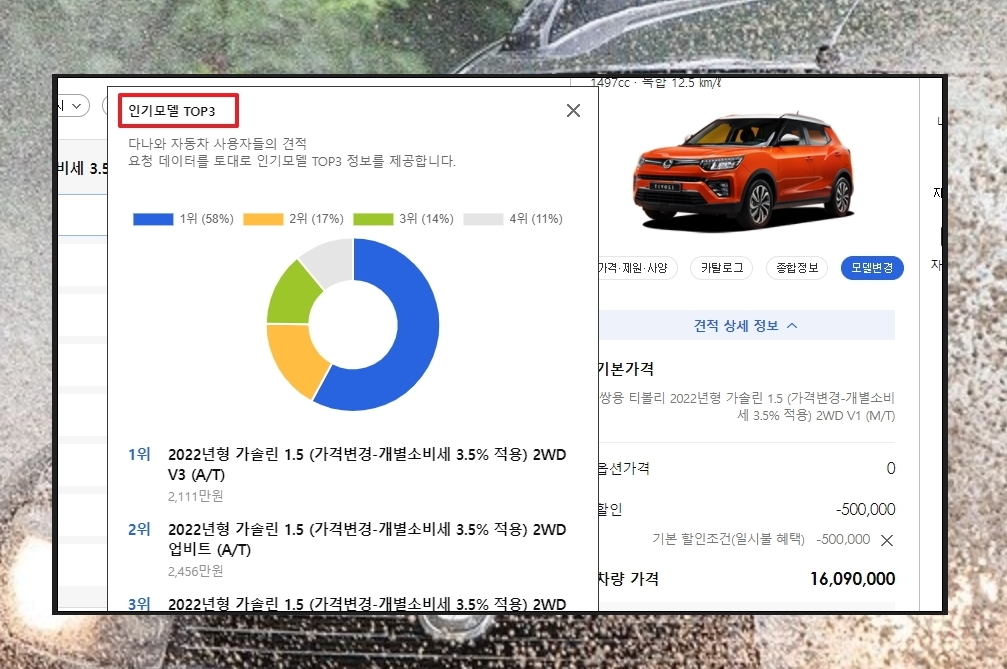Click the 쌍용 티볼리 2022년형 model description
Image resolution: width=1007 pixels, height=669 pixels.
[746, 406]
